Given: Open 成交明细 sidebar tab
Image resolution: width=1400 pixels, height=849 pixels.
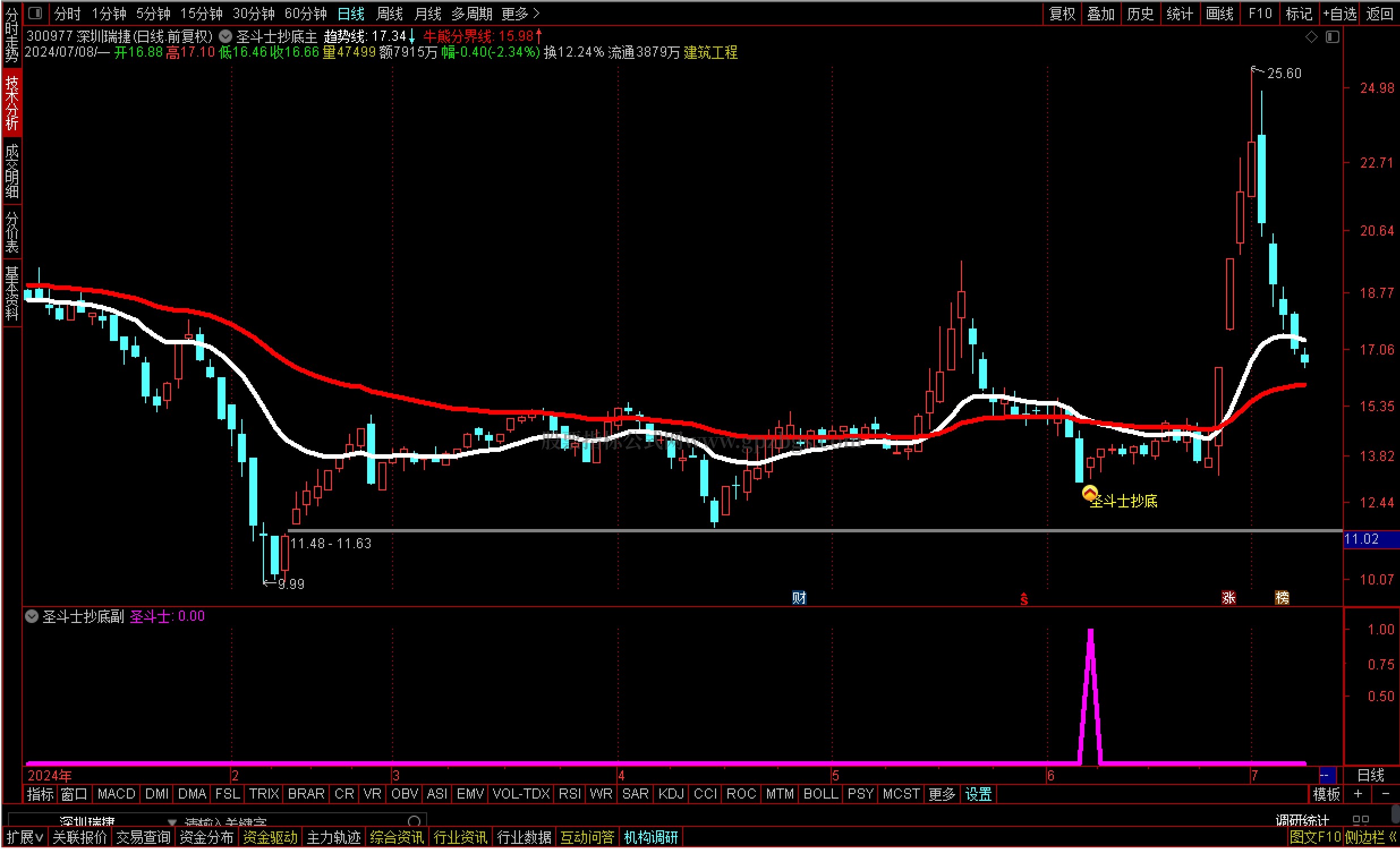Looking at the screenshot, I should point(12,170).
